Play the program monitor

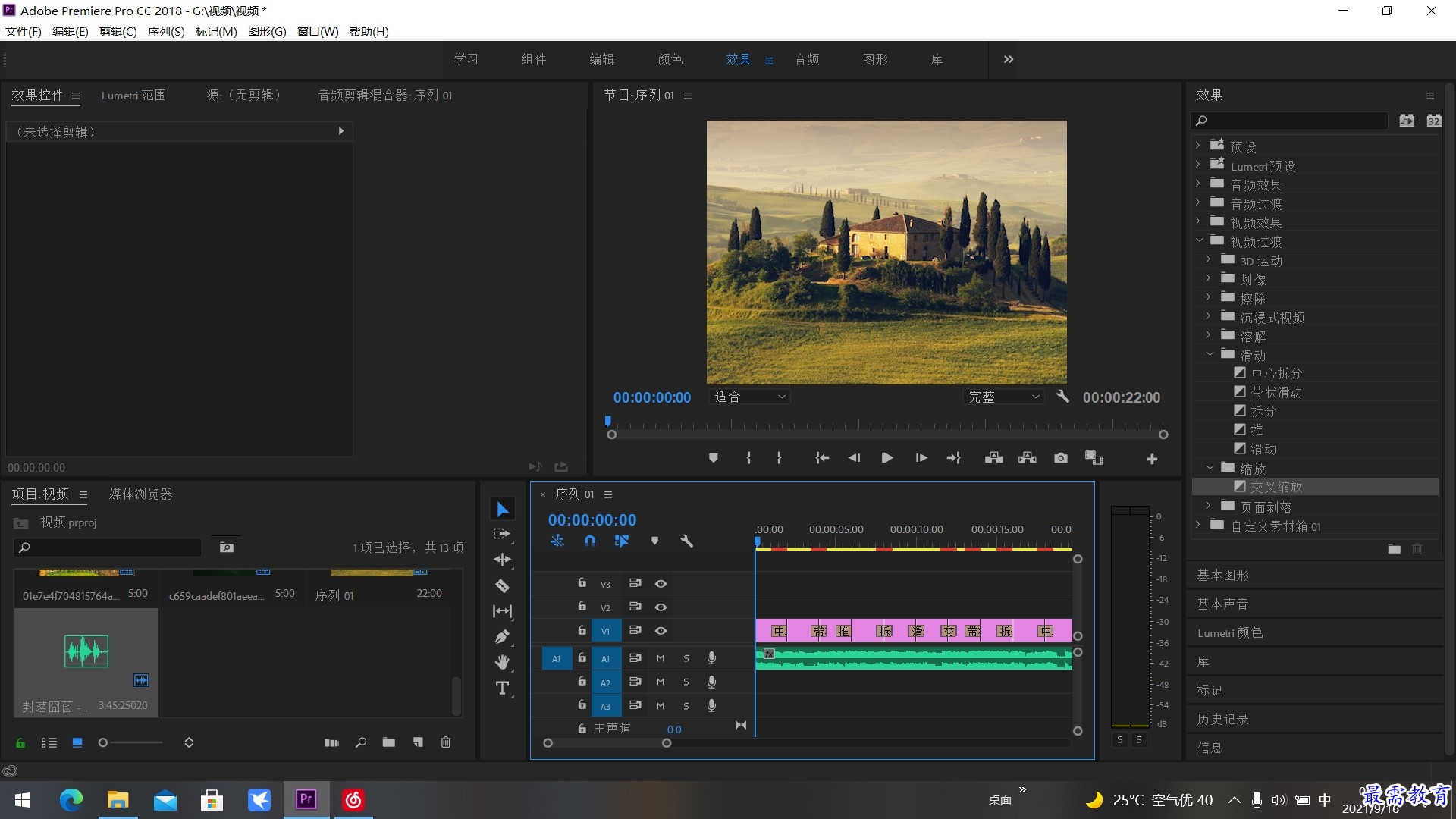point(887,458)
